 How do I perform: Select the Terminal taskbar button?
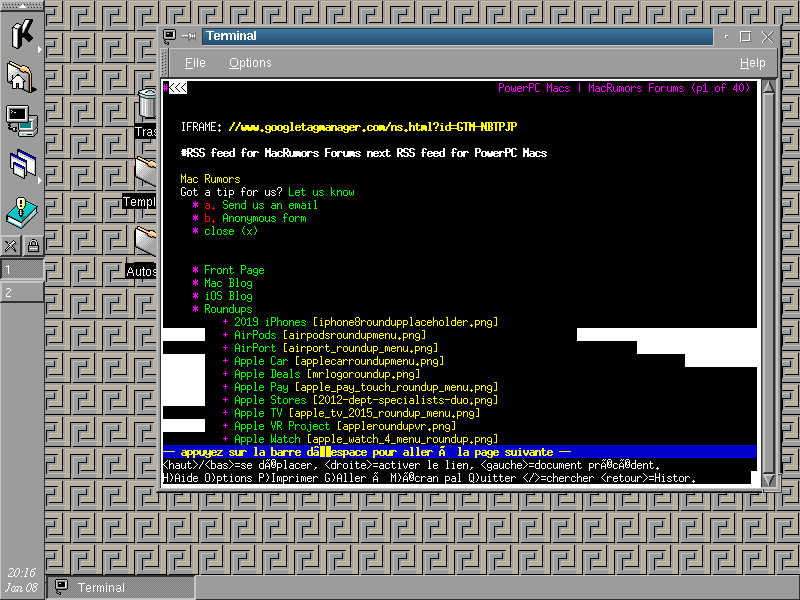point(120,588)
